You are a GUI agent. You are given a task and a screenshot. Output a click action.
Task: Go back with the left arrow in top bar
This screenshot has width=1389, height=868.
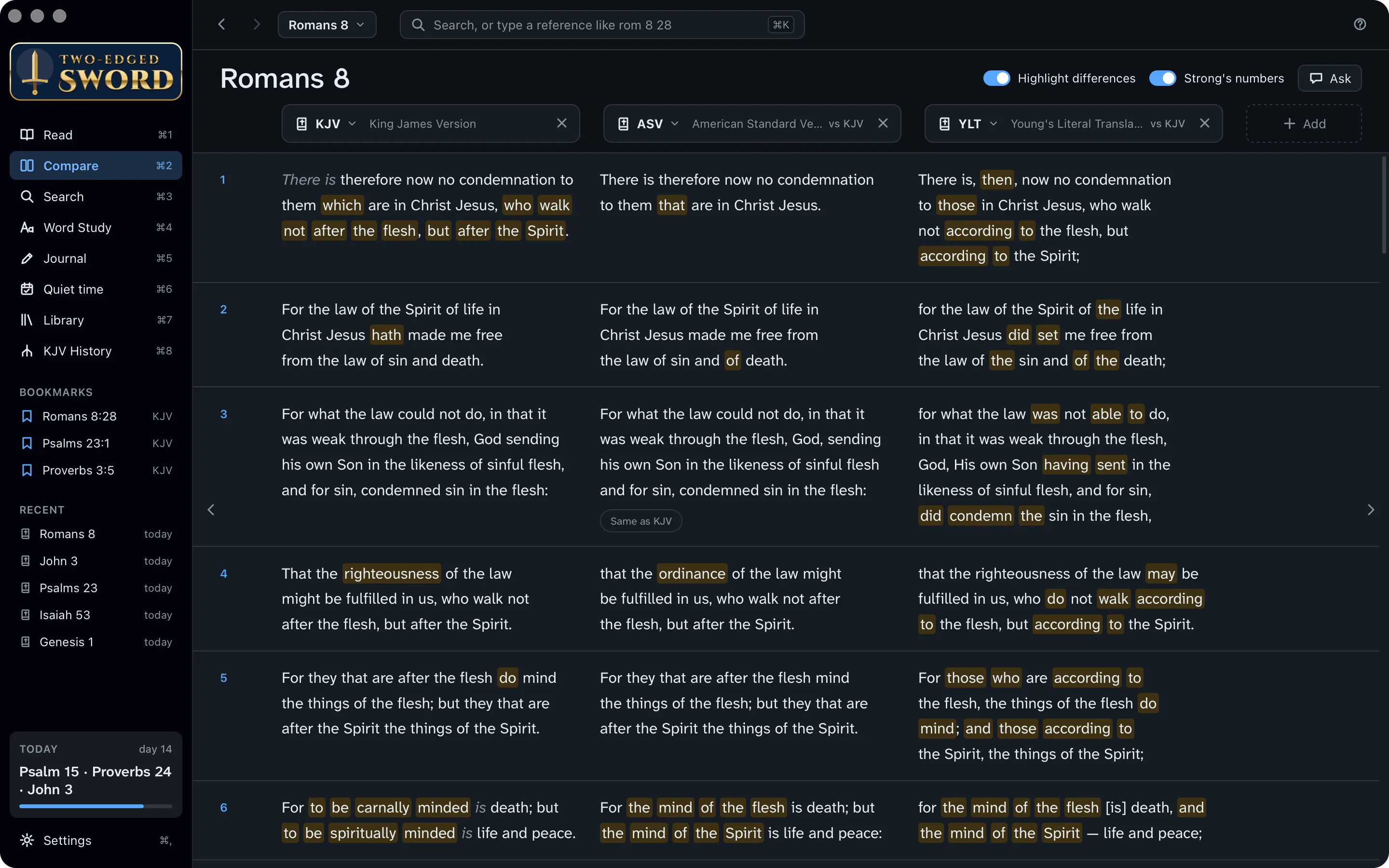point(222,24)
